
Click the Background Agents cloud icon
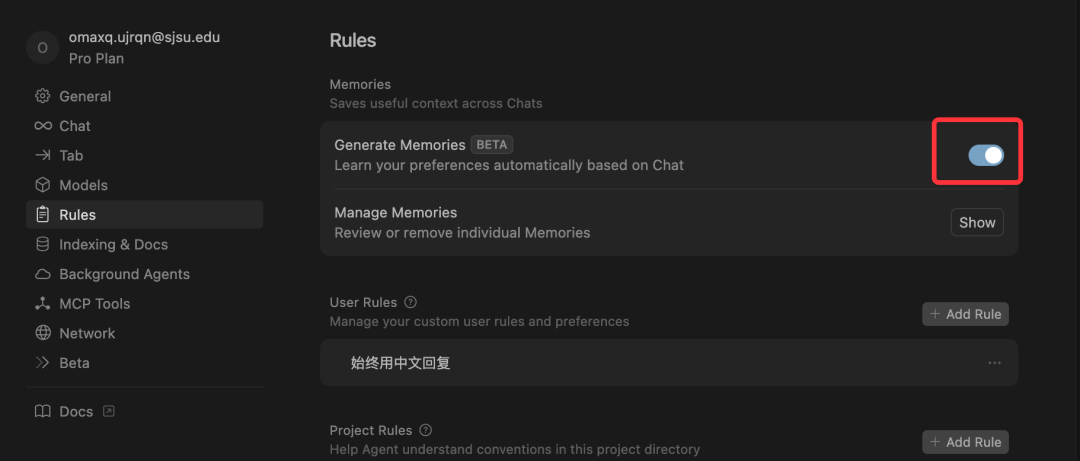(43, 274)
